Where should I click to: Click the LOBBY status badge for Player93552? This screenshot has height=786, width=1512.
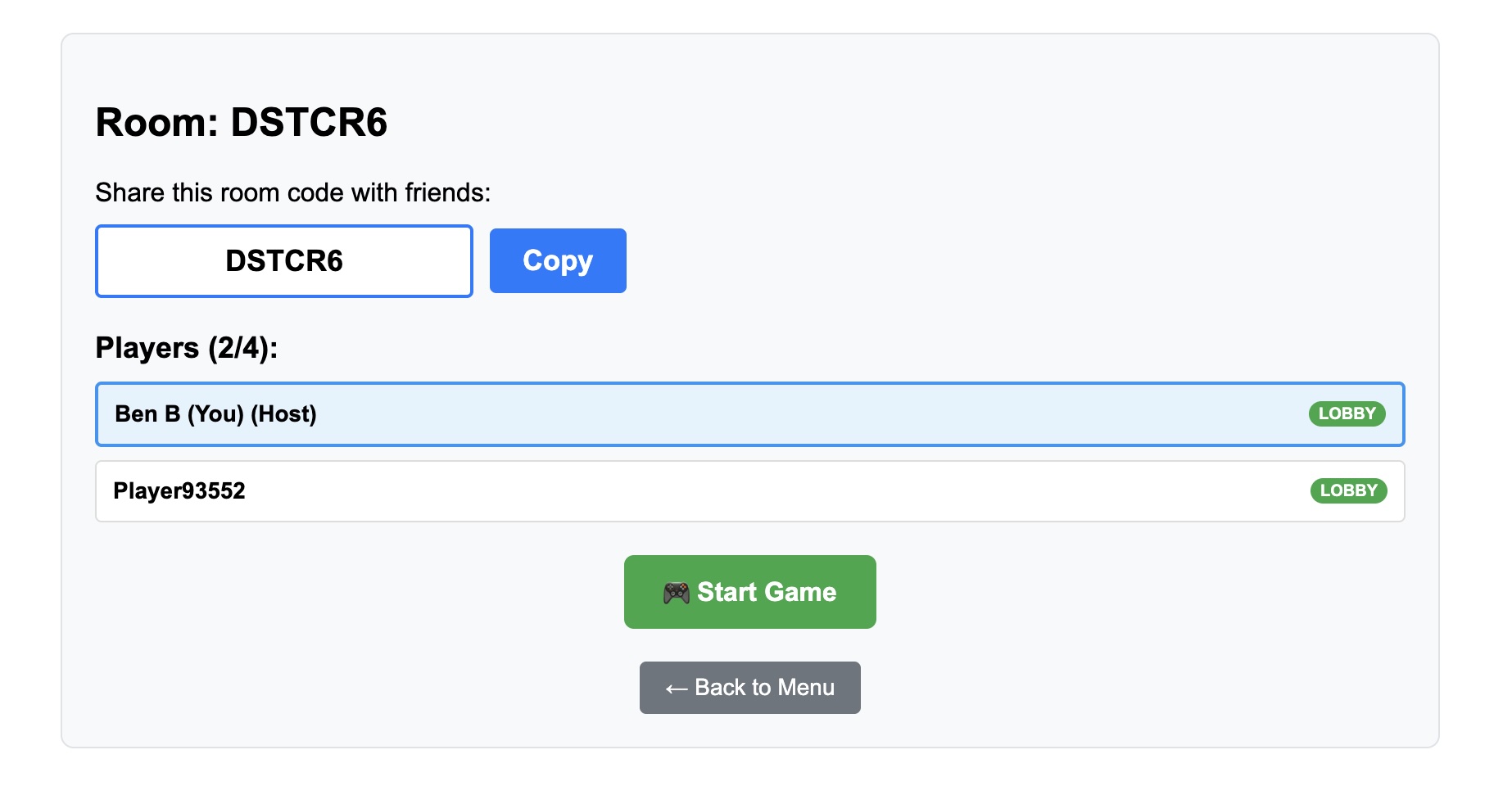pyautogui.click(x=1348, y=491)
